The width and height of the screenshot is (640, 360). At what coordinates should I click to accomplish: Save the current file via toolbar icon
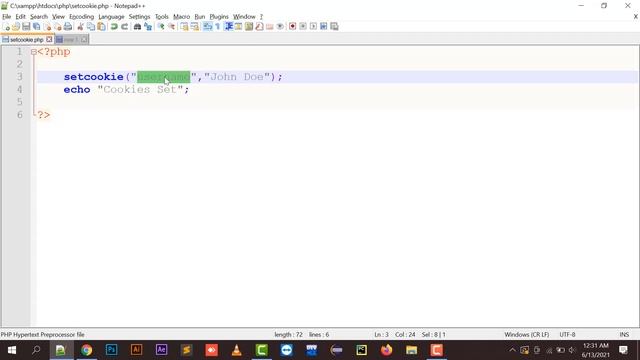[26, 27]
